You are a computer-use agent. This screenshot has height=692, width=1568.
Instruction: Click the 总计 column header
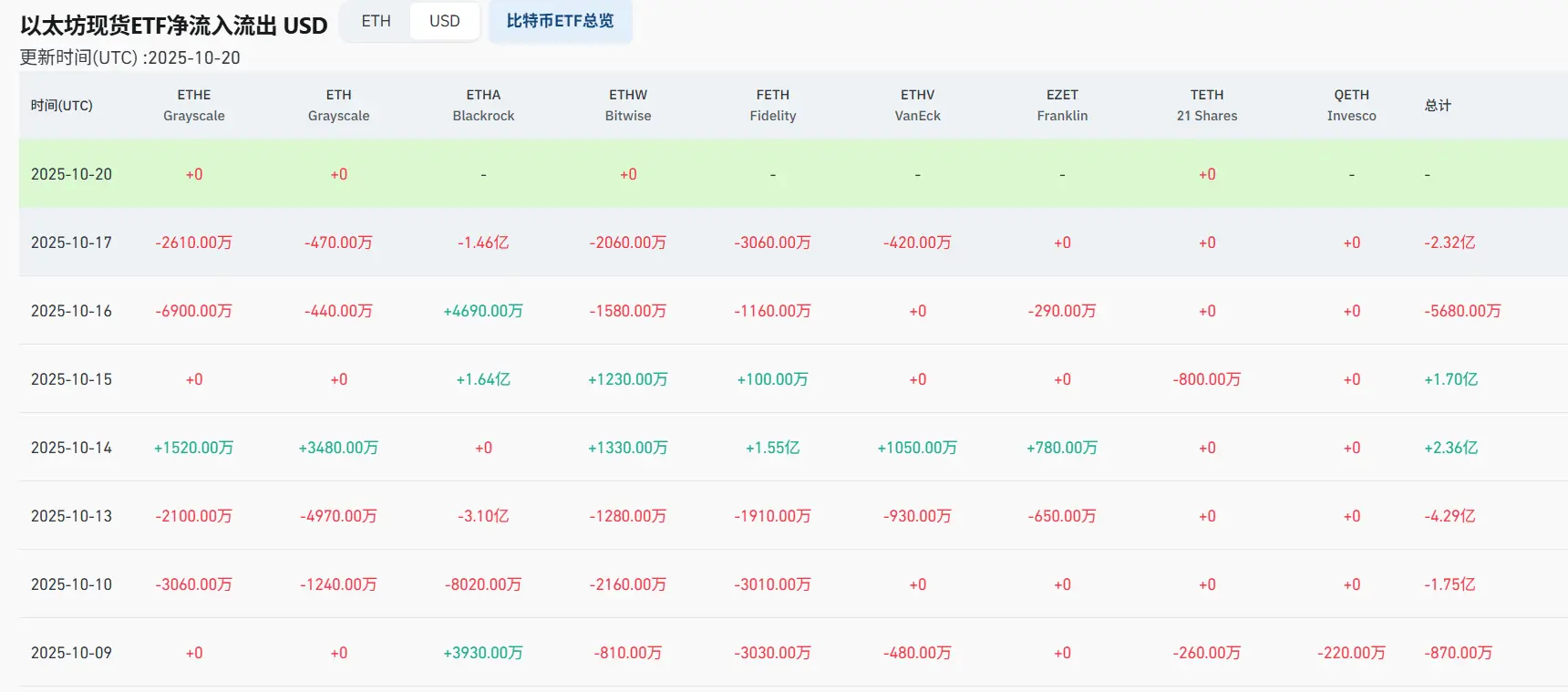[x=1438, y=106]
